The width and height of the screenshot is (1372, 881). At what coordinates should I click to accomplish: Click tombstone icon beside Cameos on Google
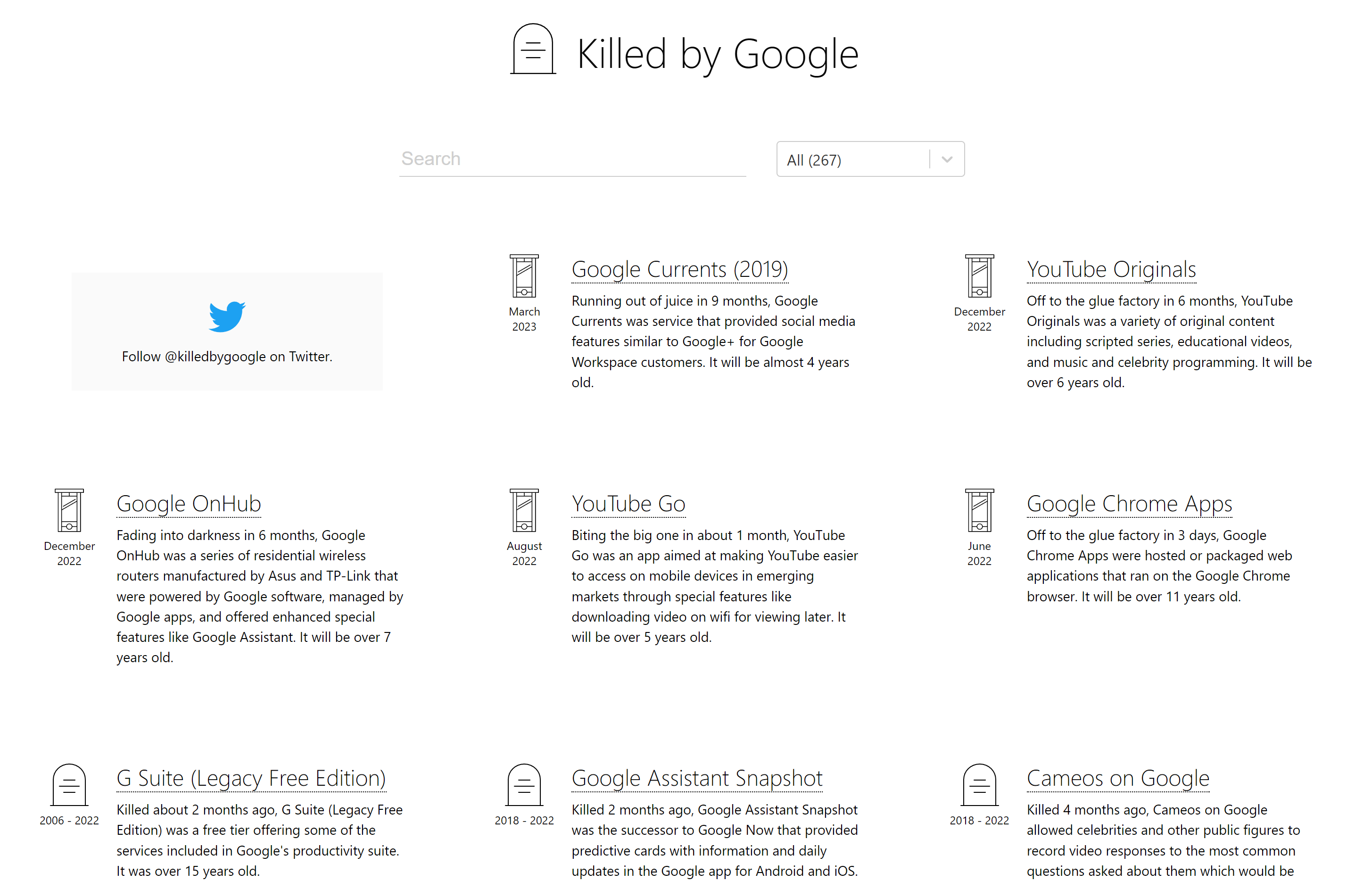979,784
